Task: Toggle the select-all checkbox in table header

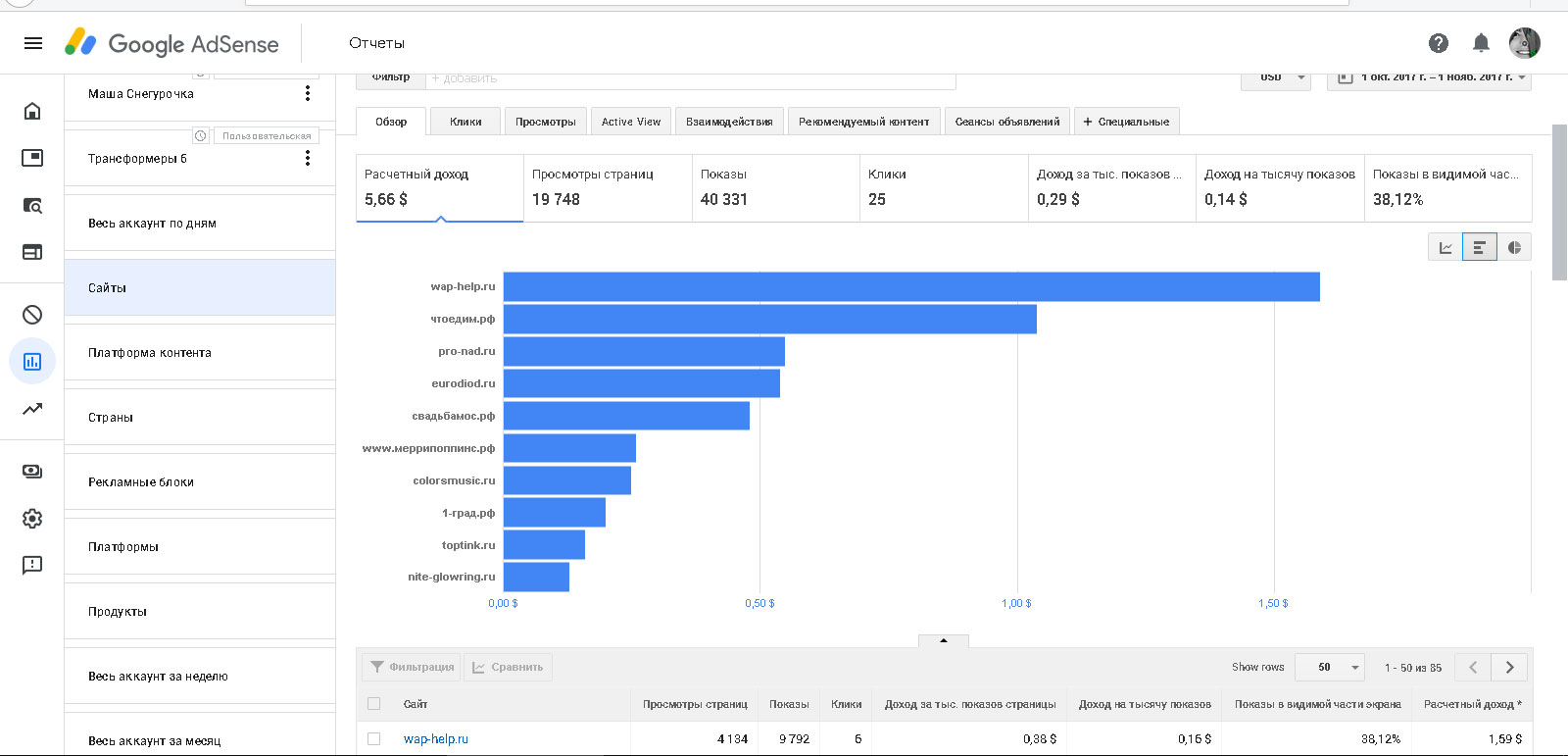Action: [x=373, y=703]
